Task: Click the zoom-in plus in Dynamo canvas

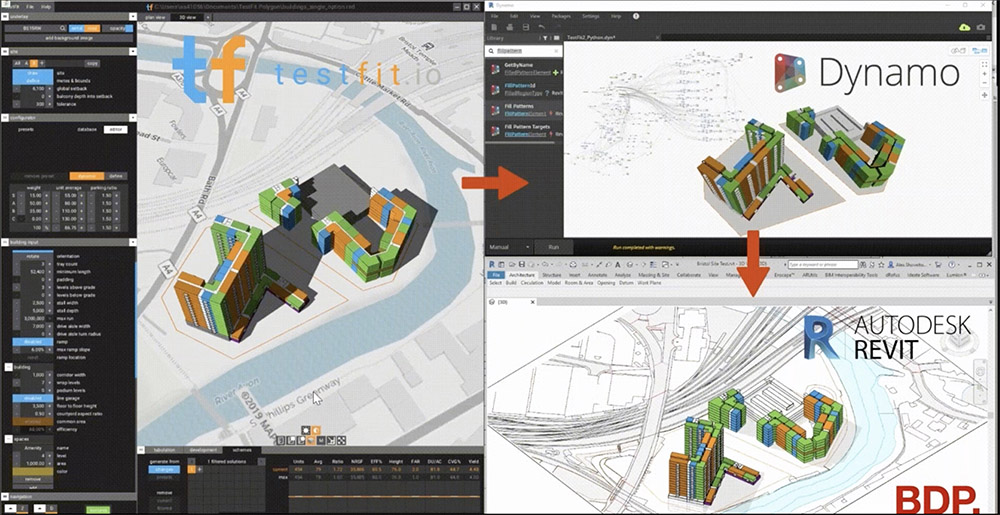Action: [985, 75]
